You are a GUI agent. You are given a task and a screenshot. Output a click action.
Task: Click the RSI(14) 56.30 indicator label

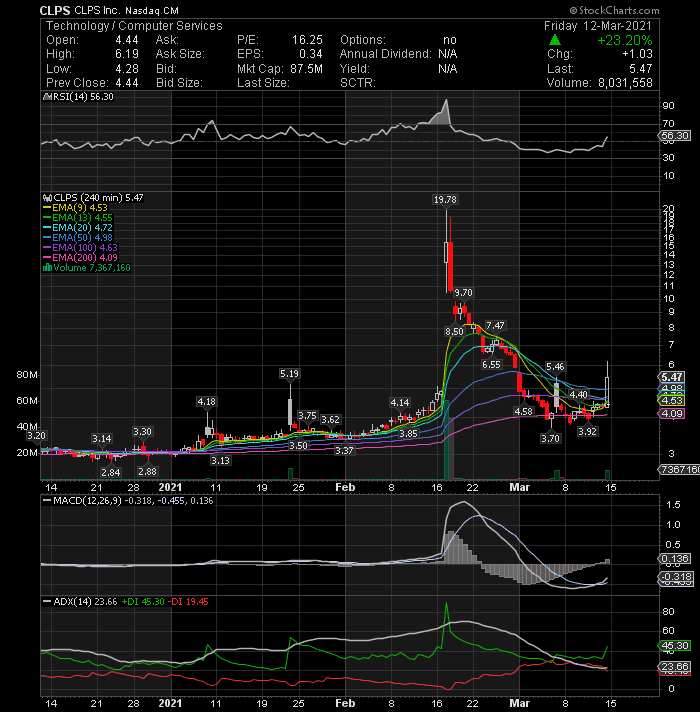[83, 97]
